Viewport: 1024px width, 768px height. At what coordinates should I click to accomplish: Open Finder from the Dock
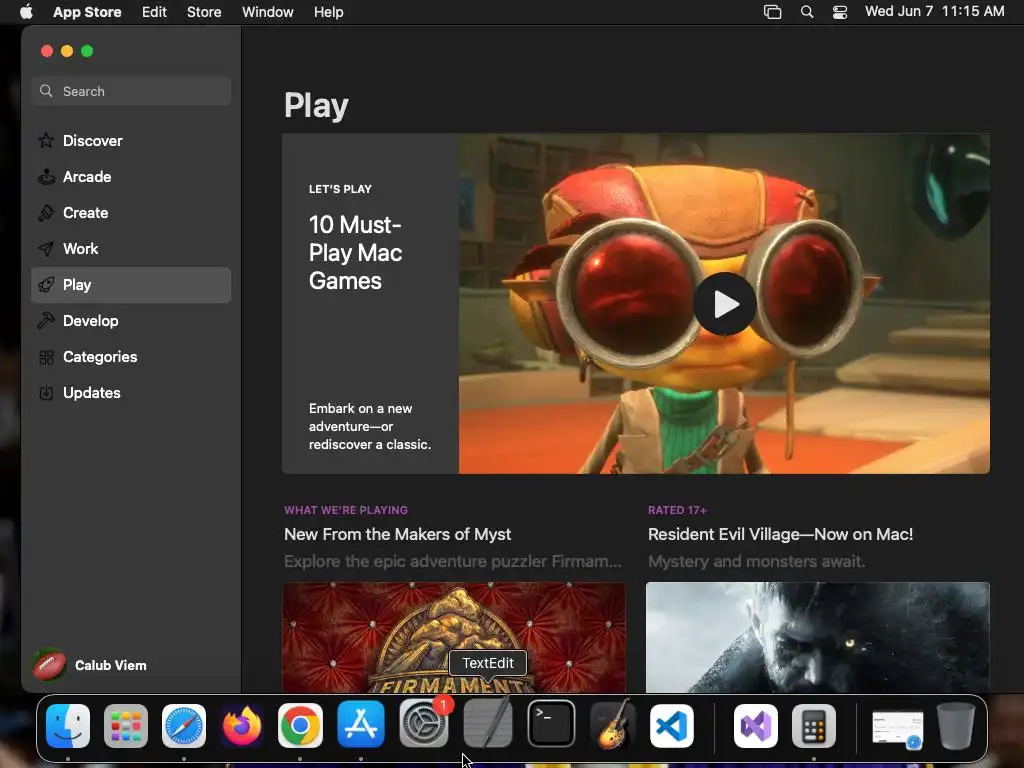(68, 726)
